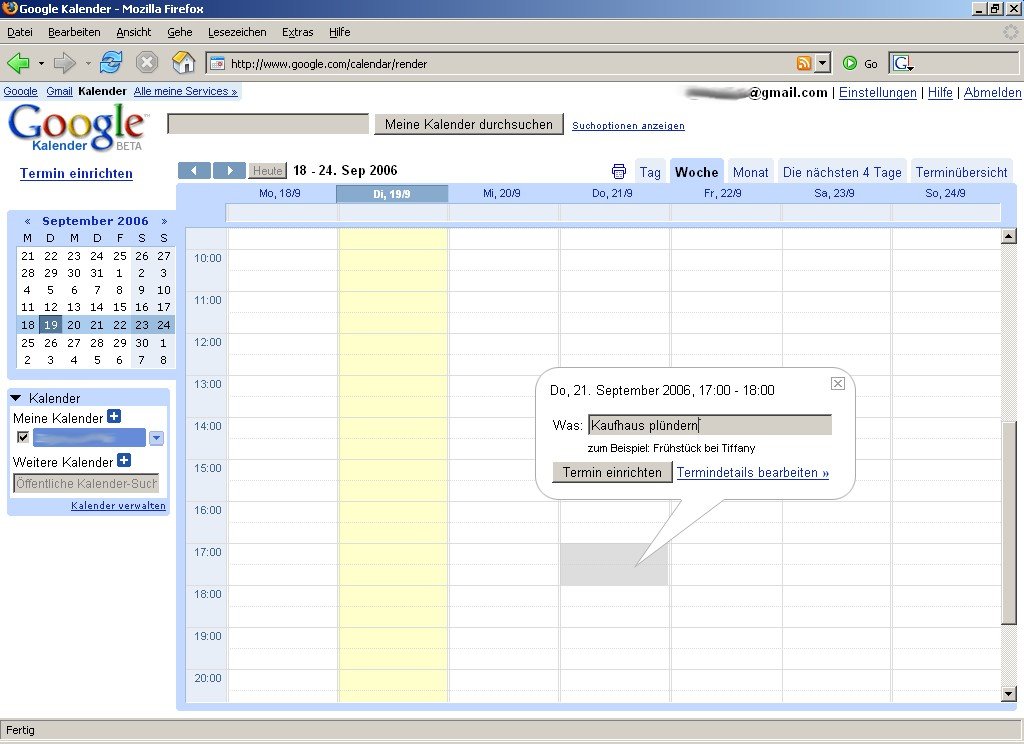Image resolution: width=1024 pixels, height=744 pixels.
Task: Show previous month in mini calendar
Action: pos(27,221)
